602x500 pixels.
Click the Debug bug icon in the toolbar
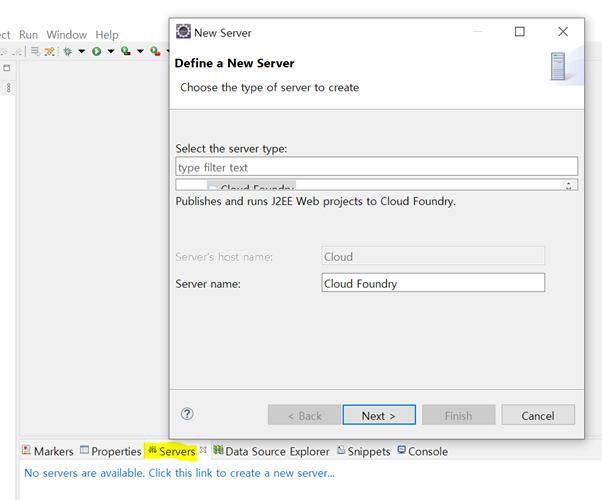[x=68, y=51]
